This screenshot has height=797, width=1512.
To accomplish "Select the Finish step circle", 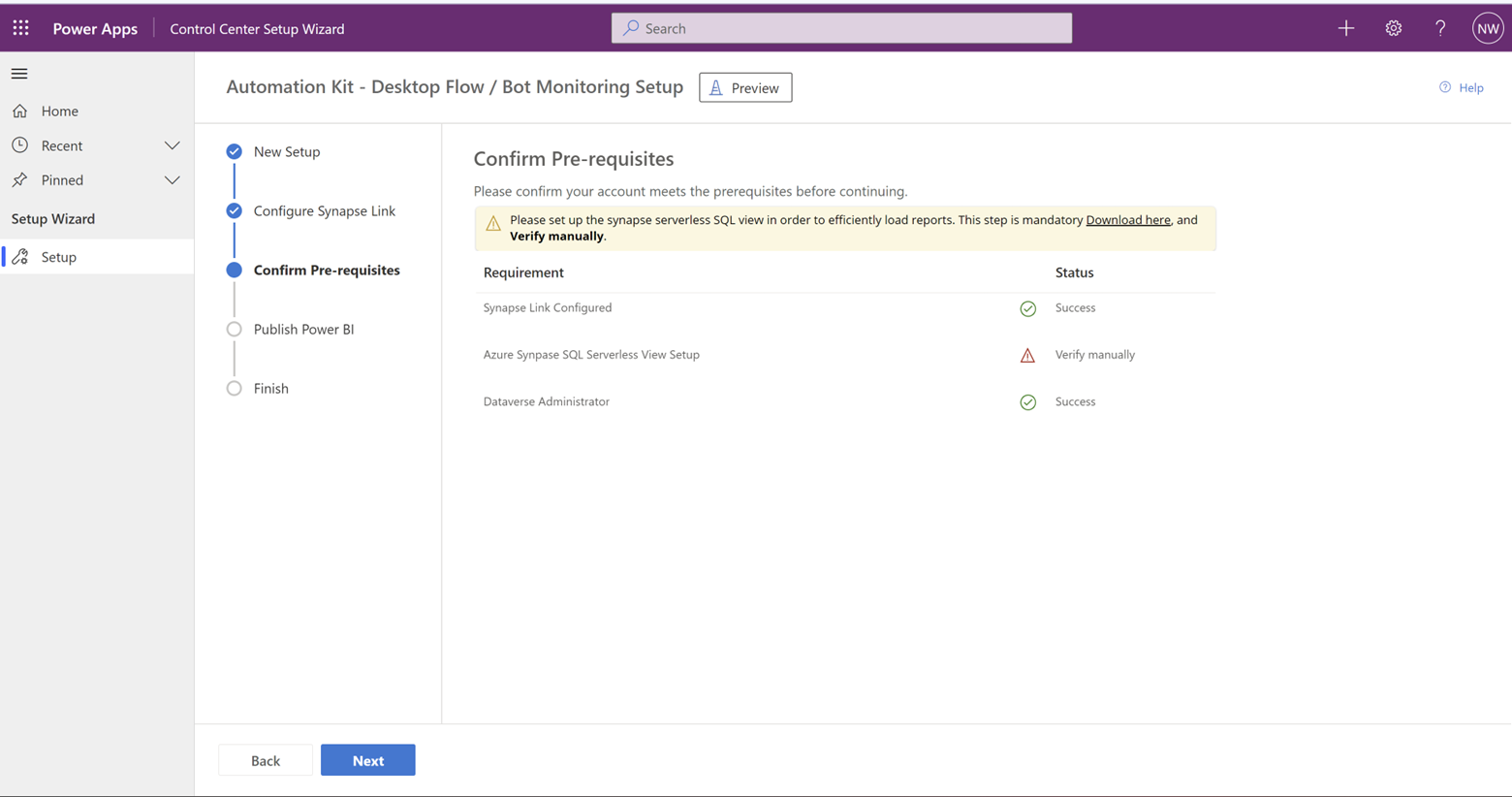I will coord(234,388).
